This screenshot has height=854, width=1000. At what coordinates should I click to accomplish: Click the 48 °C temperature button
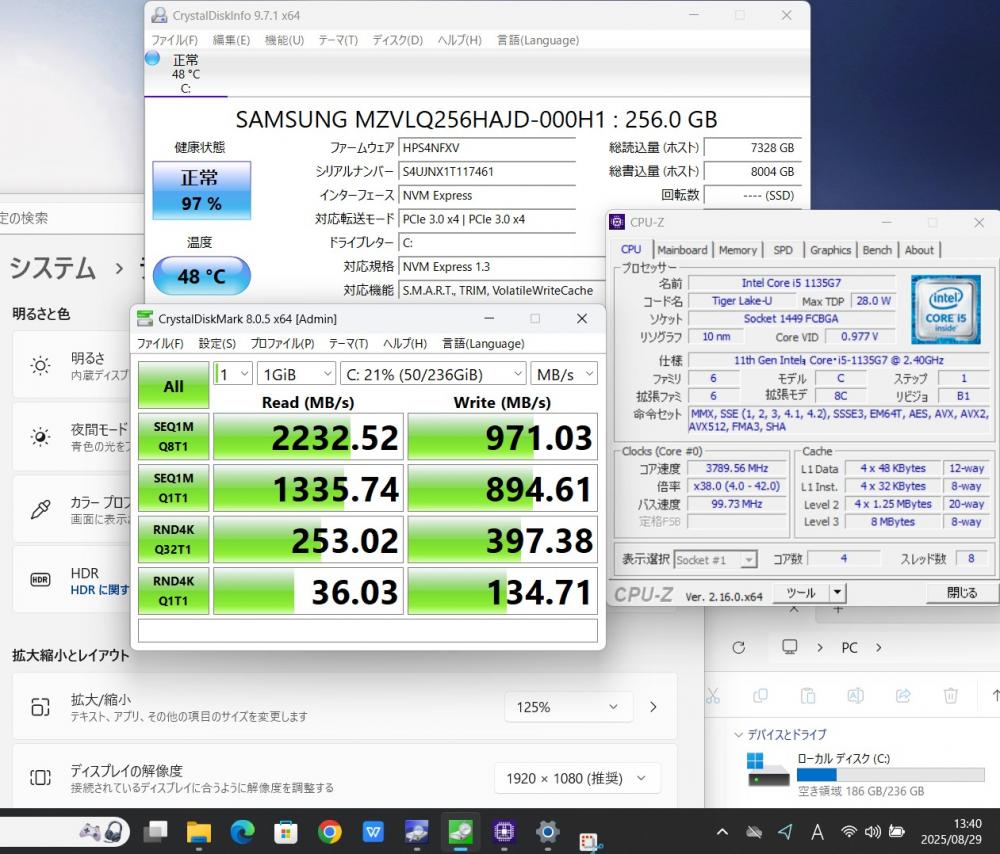click(x=202, y=276)
